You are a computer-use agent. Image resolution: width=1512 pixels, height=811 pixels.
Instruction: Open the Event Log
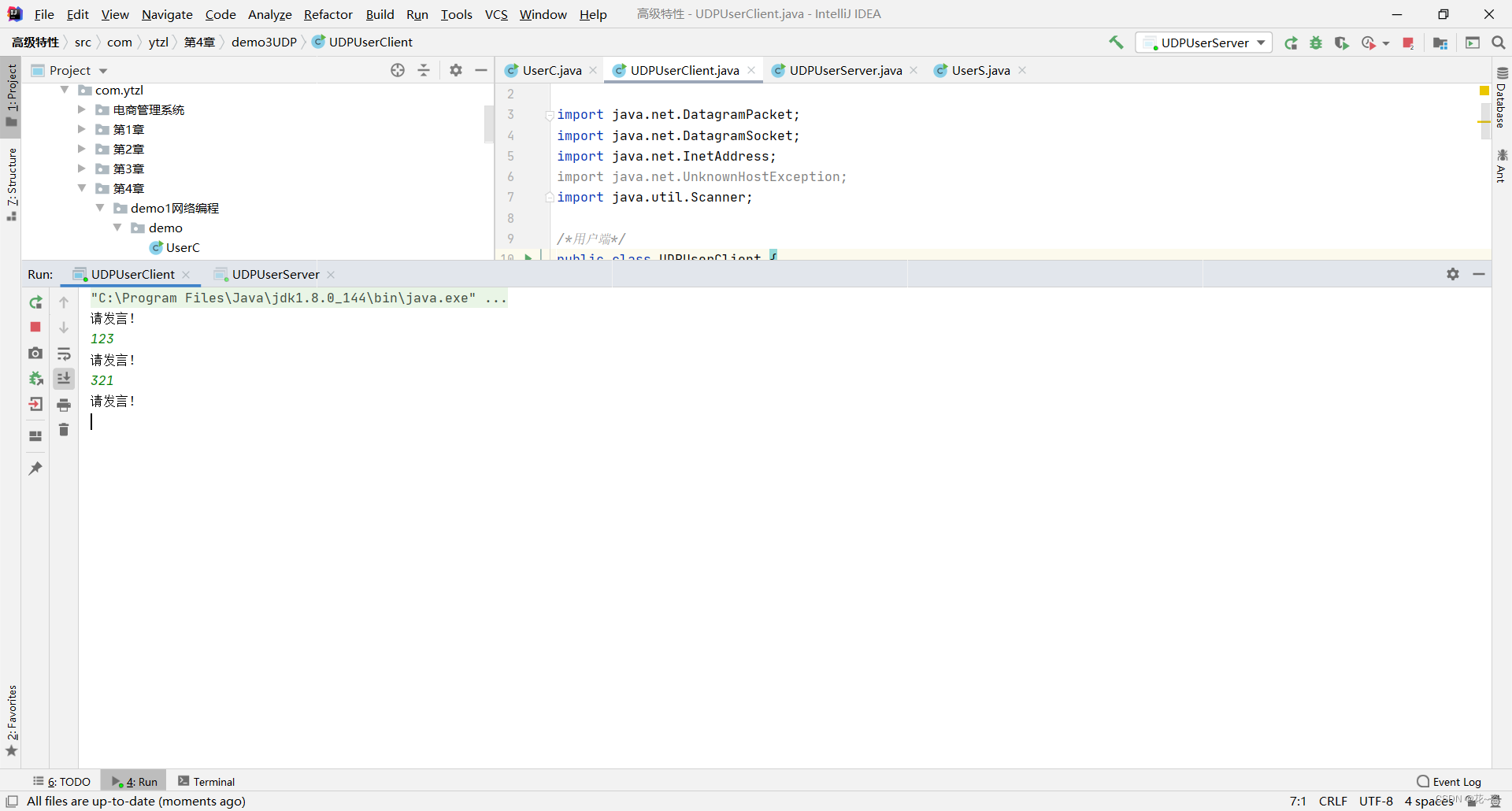(1449, 781)
